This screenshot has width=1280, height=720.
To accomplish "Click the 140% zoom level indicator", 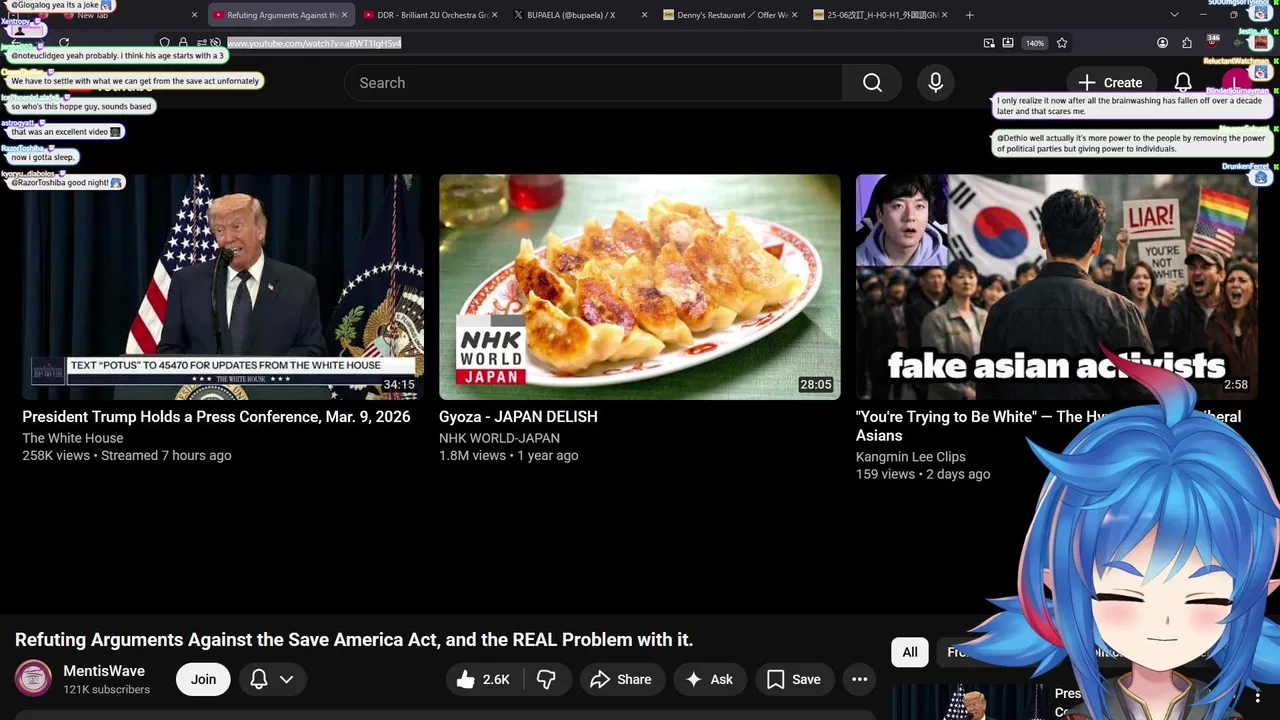I will [1035, 43].
